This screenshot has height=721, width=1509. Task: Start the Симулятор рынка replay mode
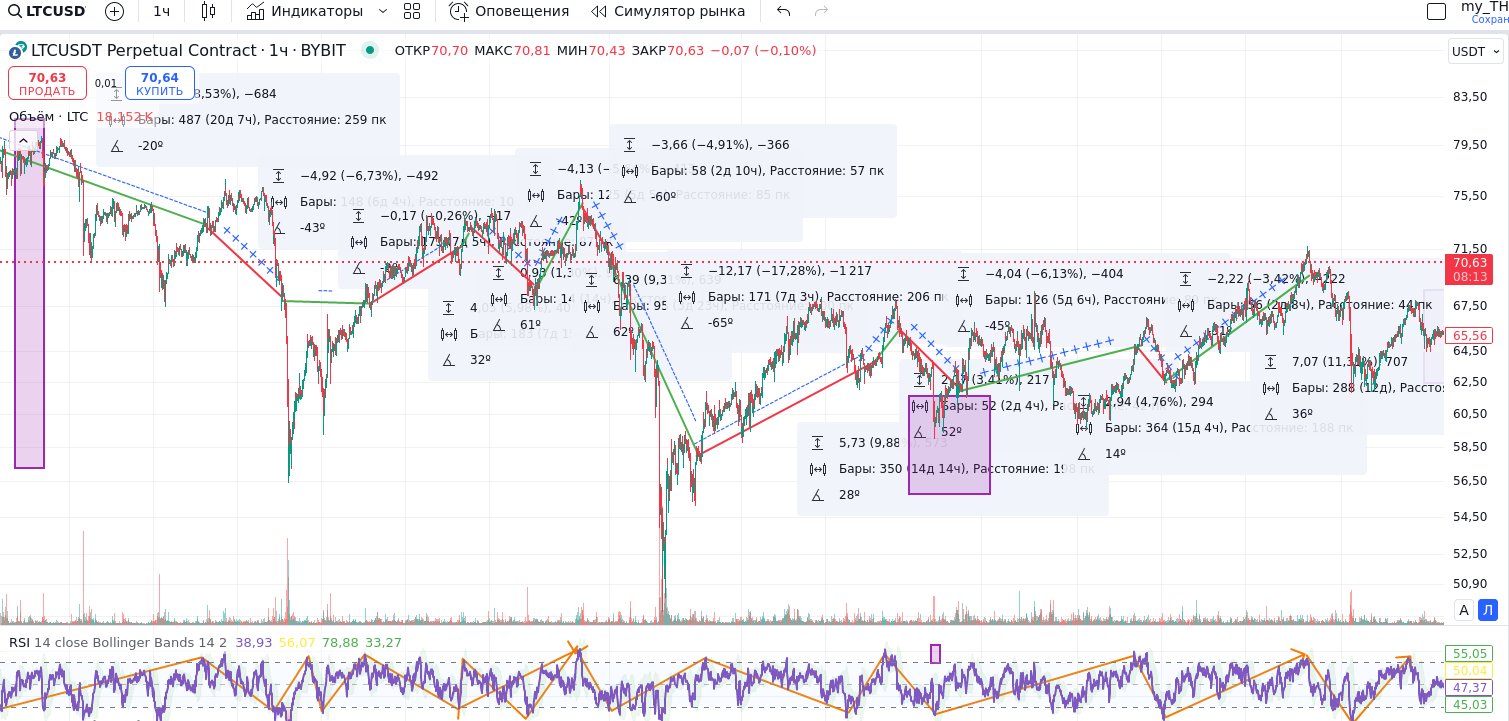pyautogui.click(x=668, y=11)
